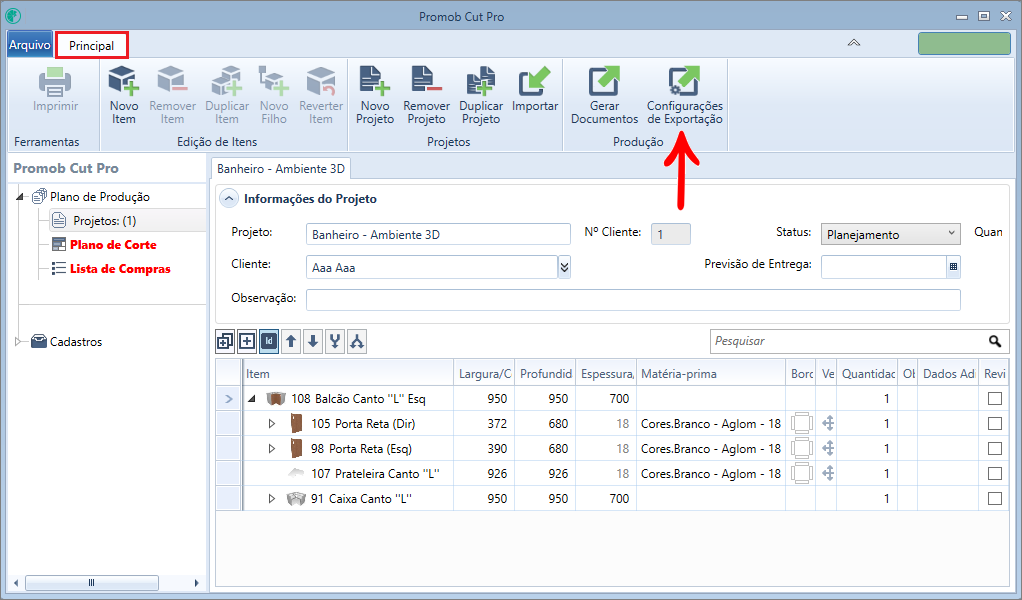Click the split arrows toolbar icon
Image resolution: width=1022 pixels, height=600 pixels.
coord(357,341)
